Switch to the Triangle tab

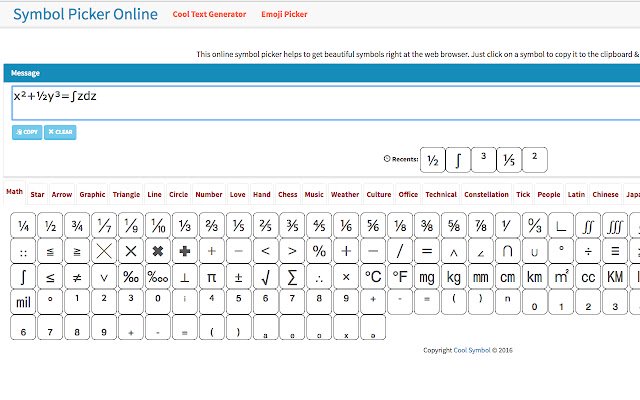click(126, 194)
